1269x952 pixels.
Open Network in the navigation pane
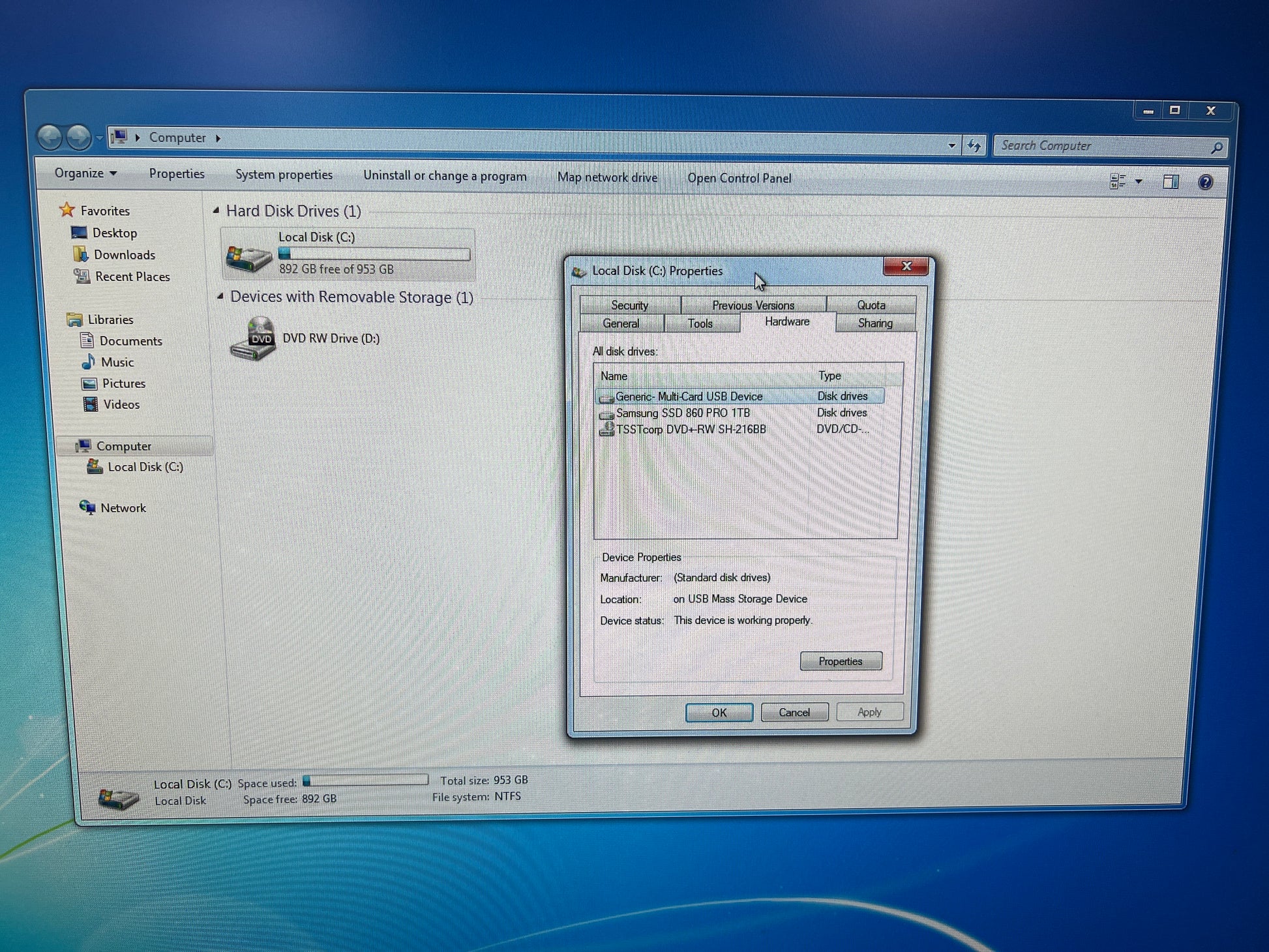click(123, 508)
